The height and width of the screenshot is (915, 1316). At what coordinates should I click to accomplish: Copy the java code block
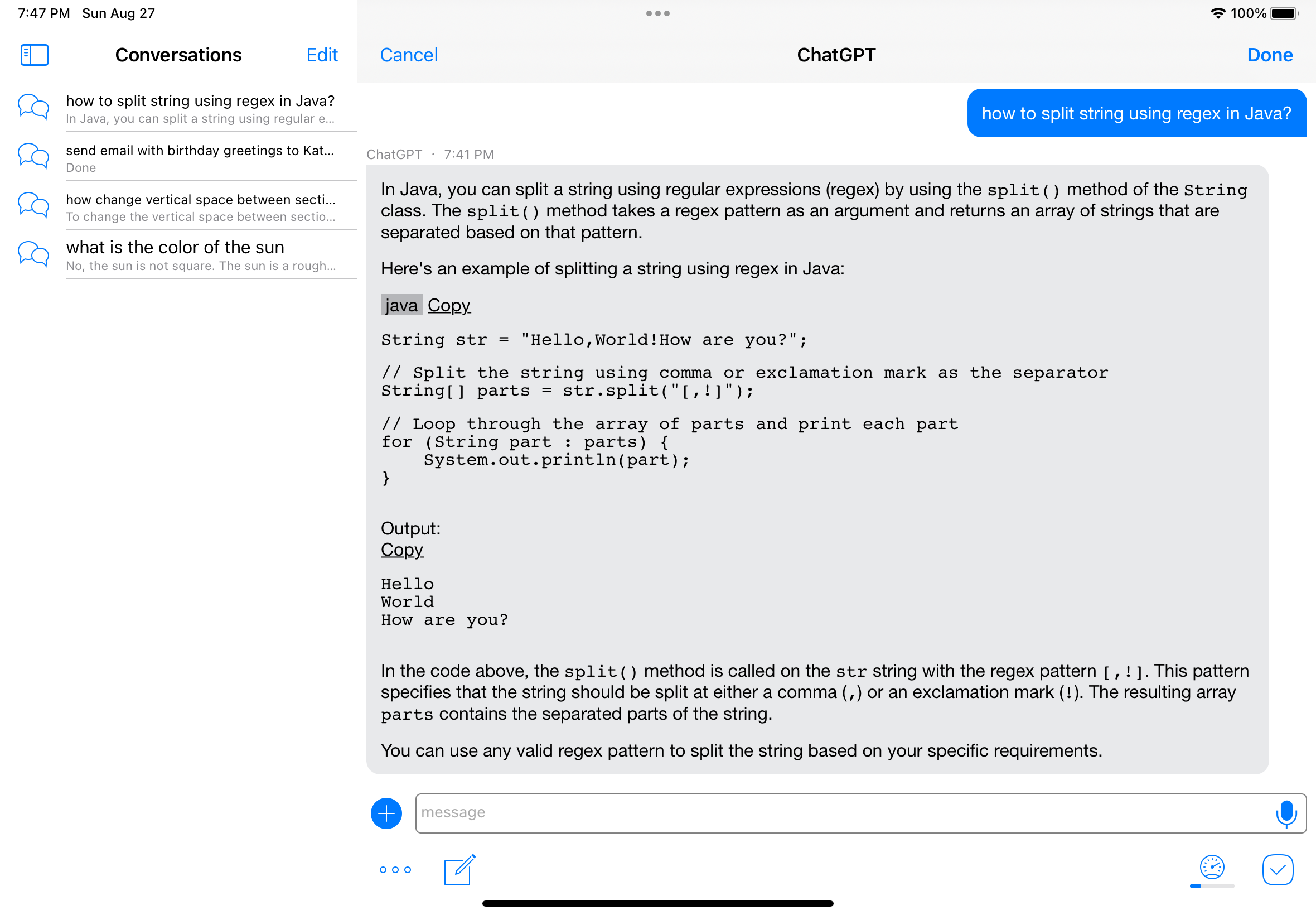448,305
